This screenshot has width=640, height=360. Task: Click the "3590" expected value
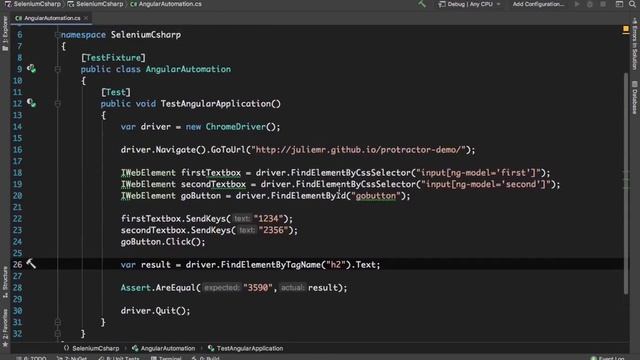pyautogui.click(x=258, y=288)
